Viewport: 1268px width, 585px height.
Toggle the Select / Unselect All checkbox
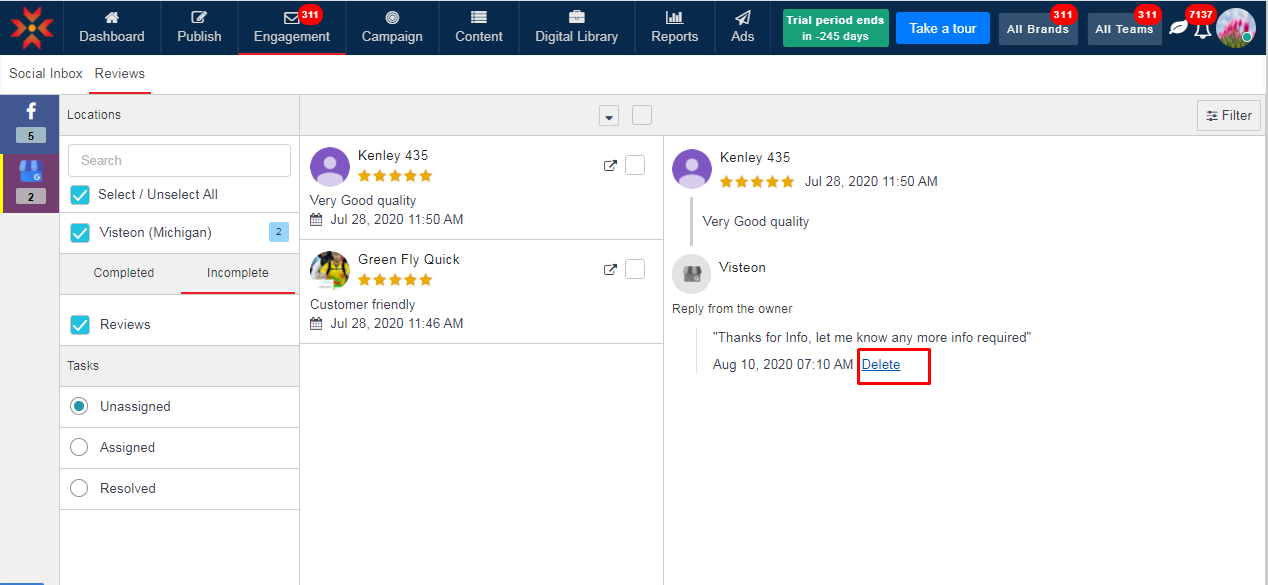(80, 195)
